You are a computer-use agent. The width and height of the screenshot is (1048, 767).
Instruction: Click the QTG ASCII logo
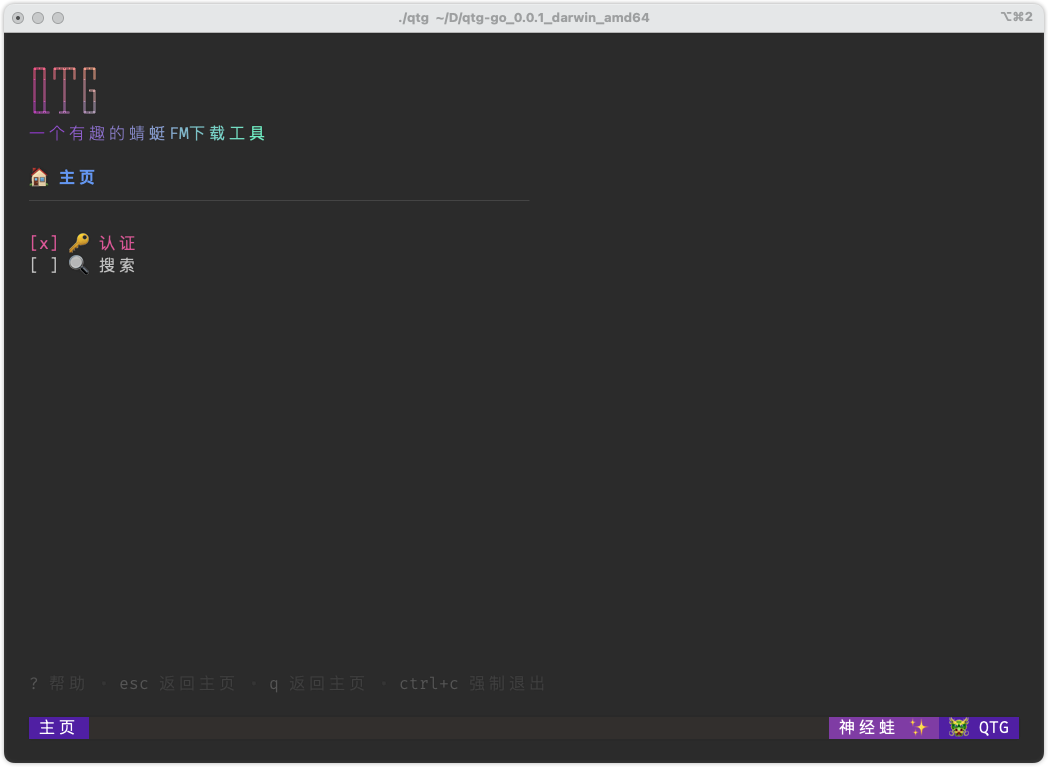pyautogui.click(x=65, y=90)
